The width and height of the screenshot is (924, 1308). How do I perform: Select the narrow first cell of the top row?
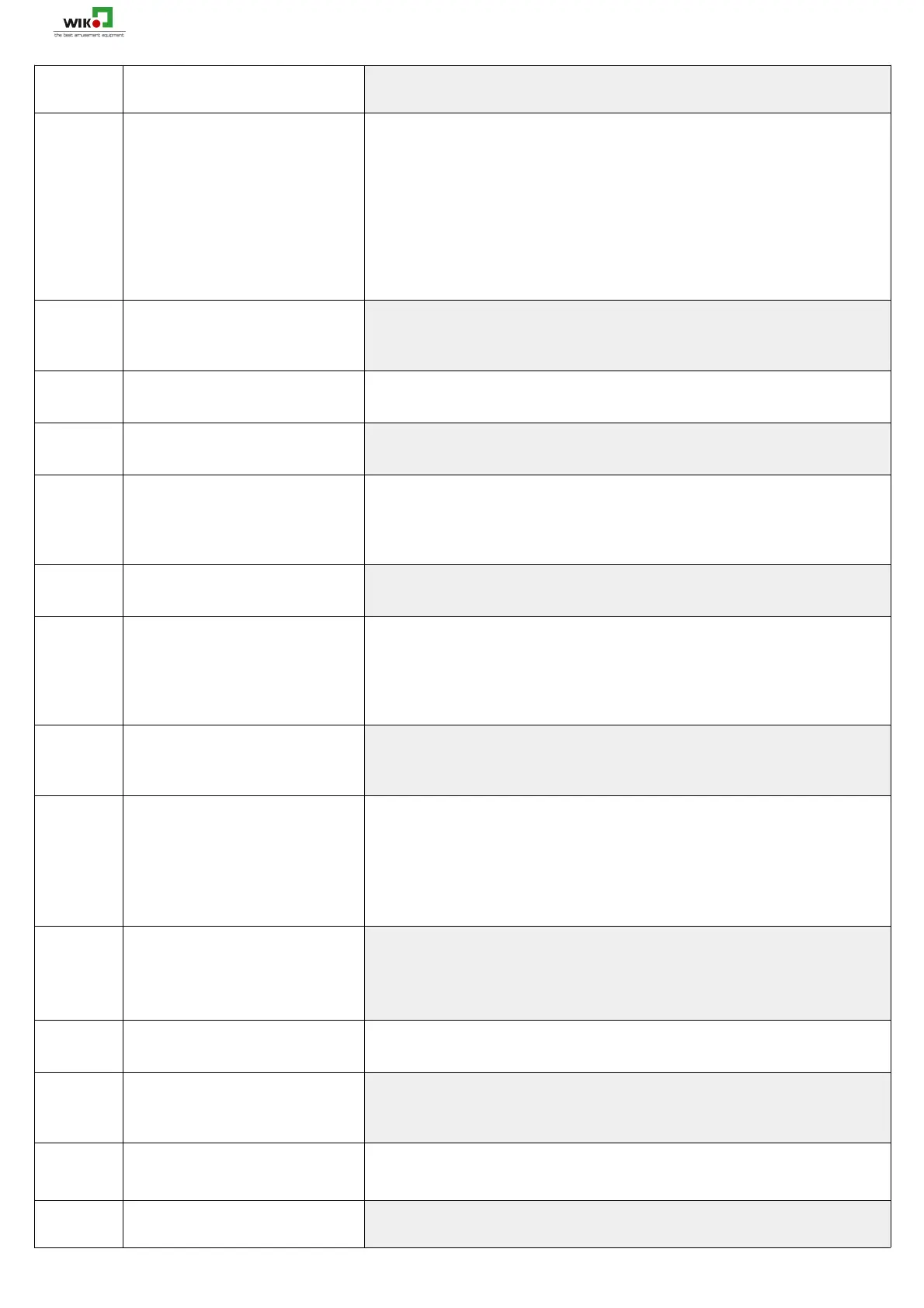click(78, 89)
